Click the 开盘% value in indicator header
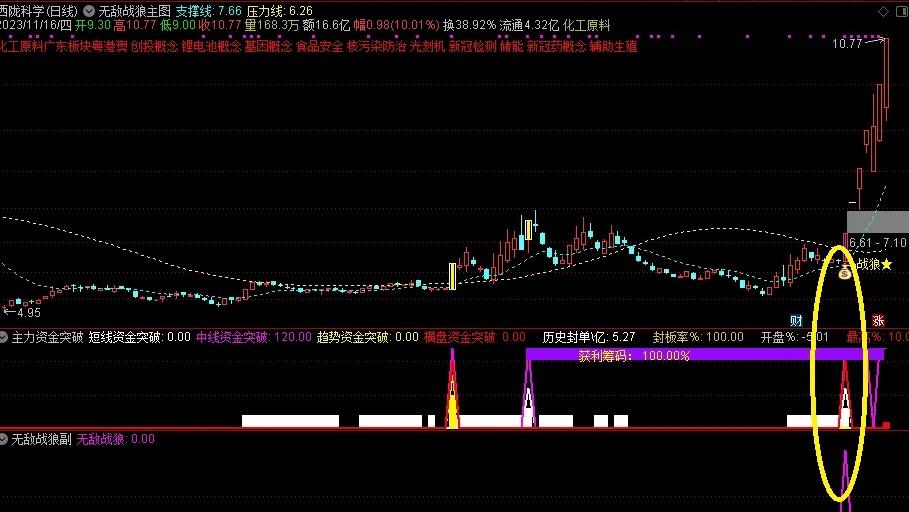This screenshot has height=512, width=909. point(795,337)
